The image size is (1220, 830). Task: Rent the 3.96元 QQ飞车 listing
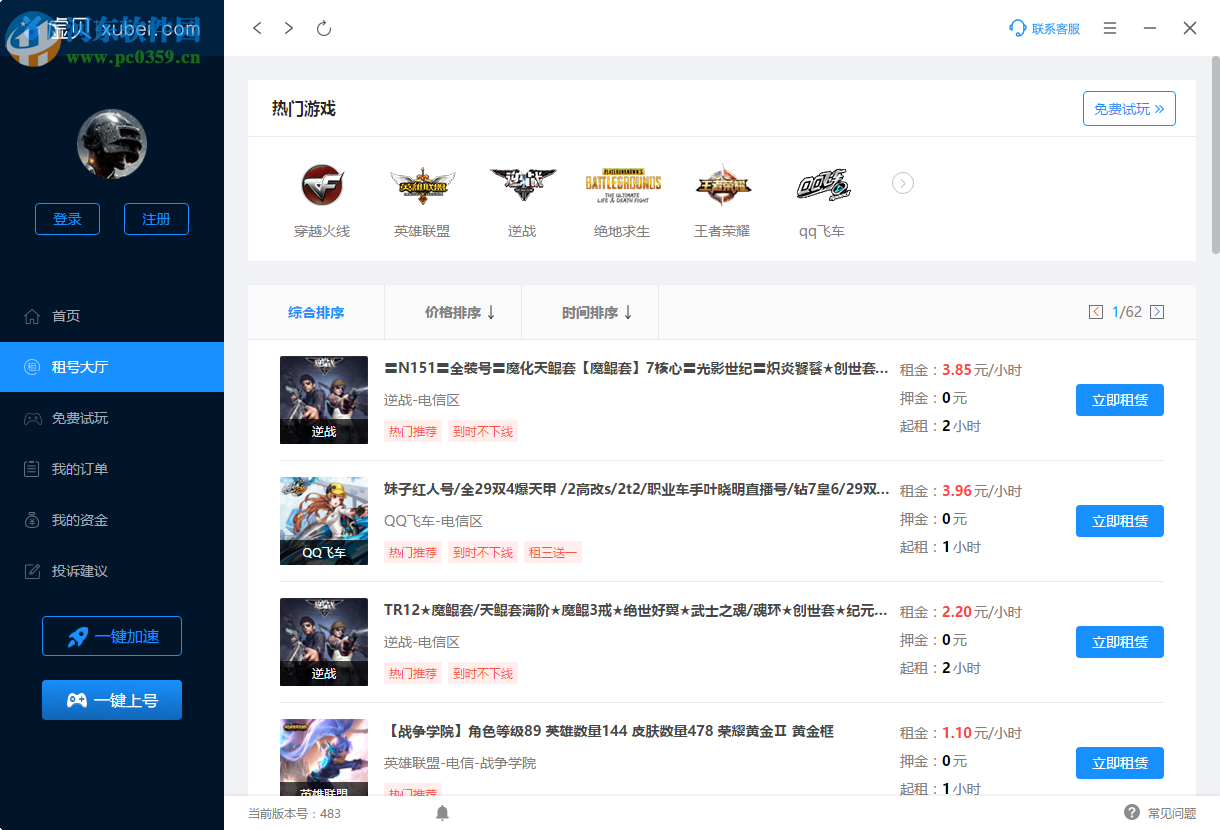(x=1120, y=521)
